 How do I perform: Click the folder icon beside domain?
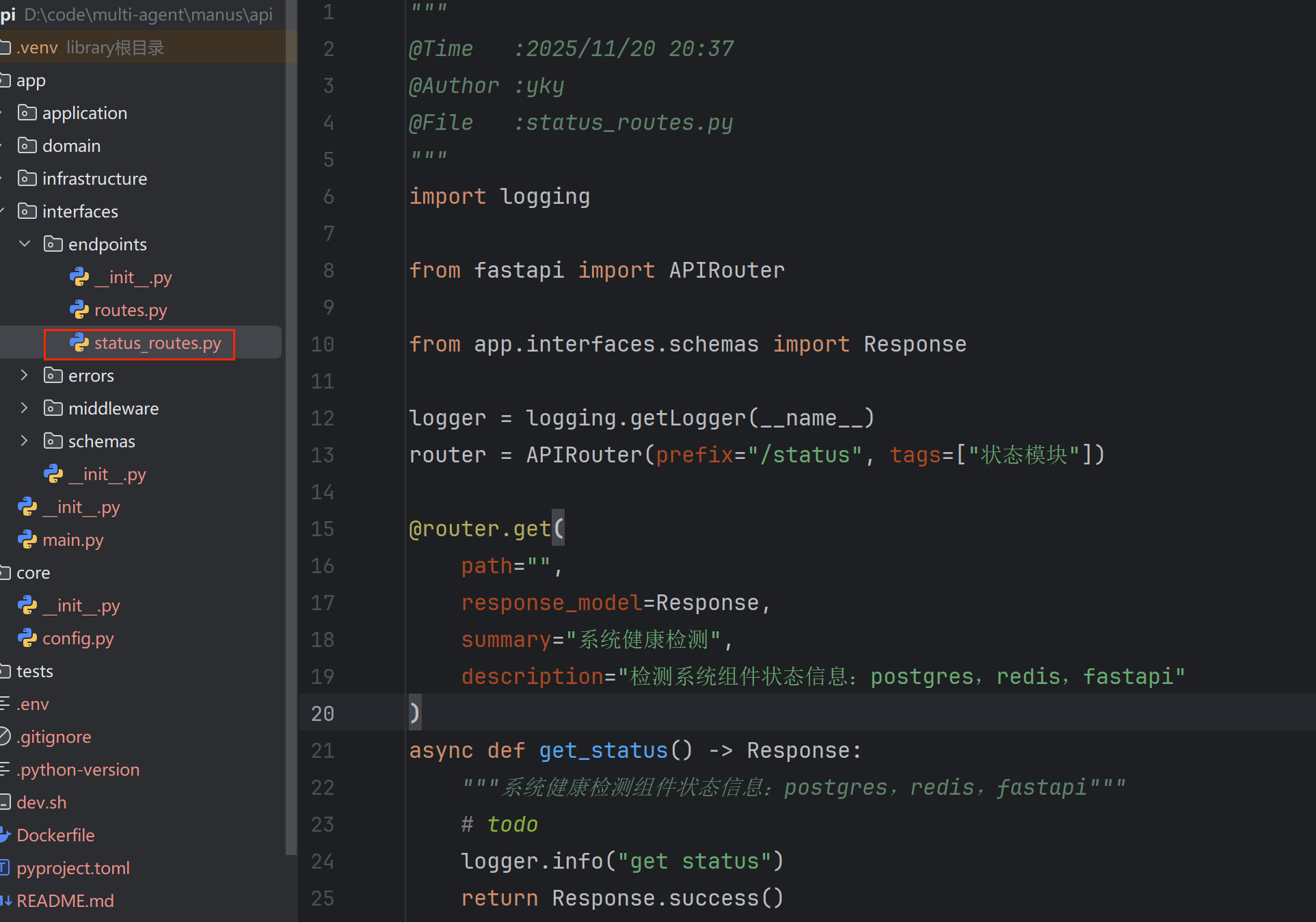pyautogui.click(x=27, y=146)
